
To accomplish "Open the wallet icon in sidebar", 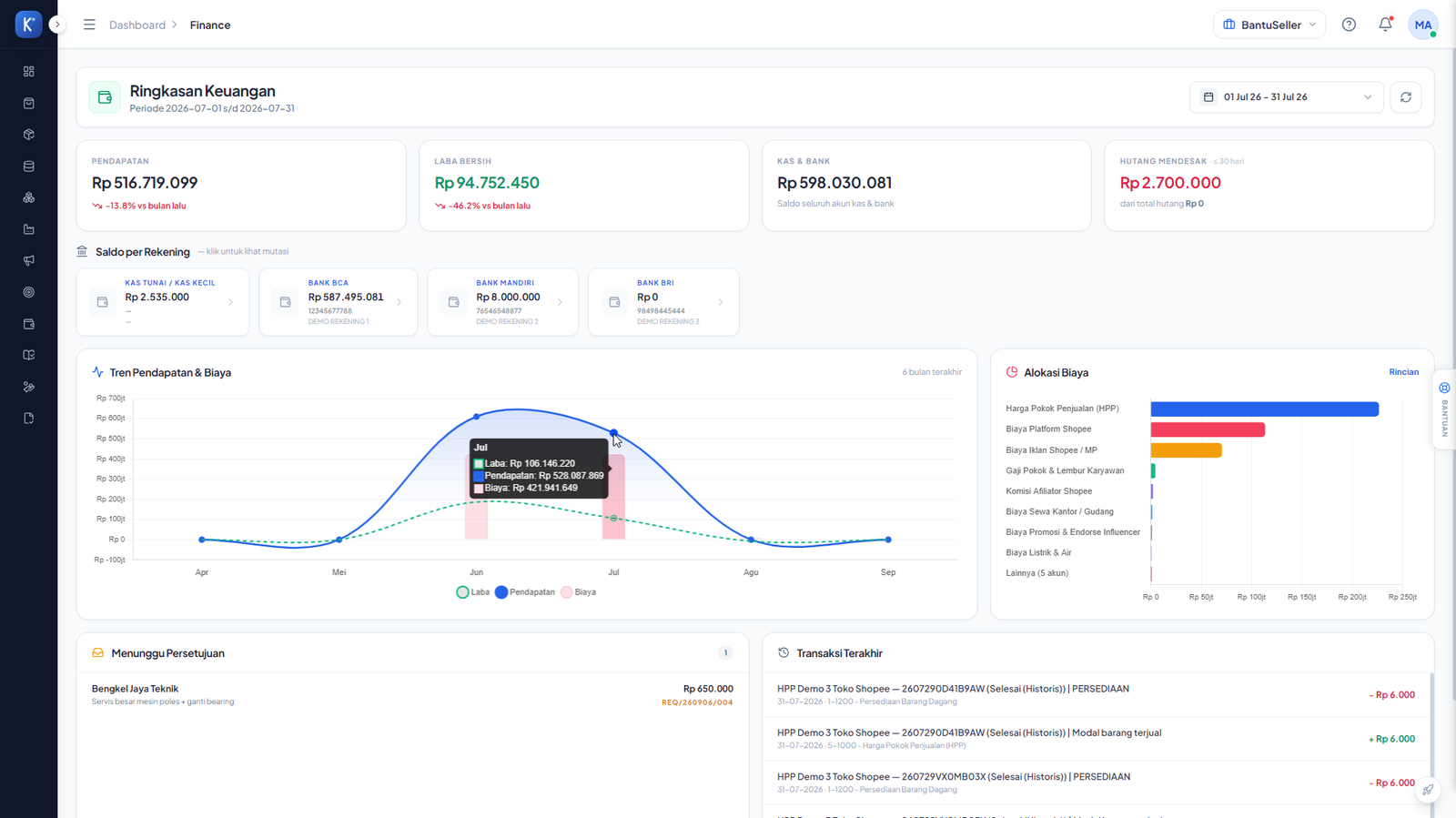I will tap(29, 324).
